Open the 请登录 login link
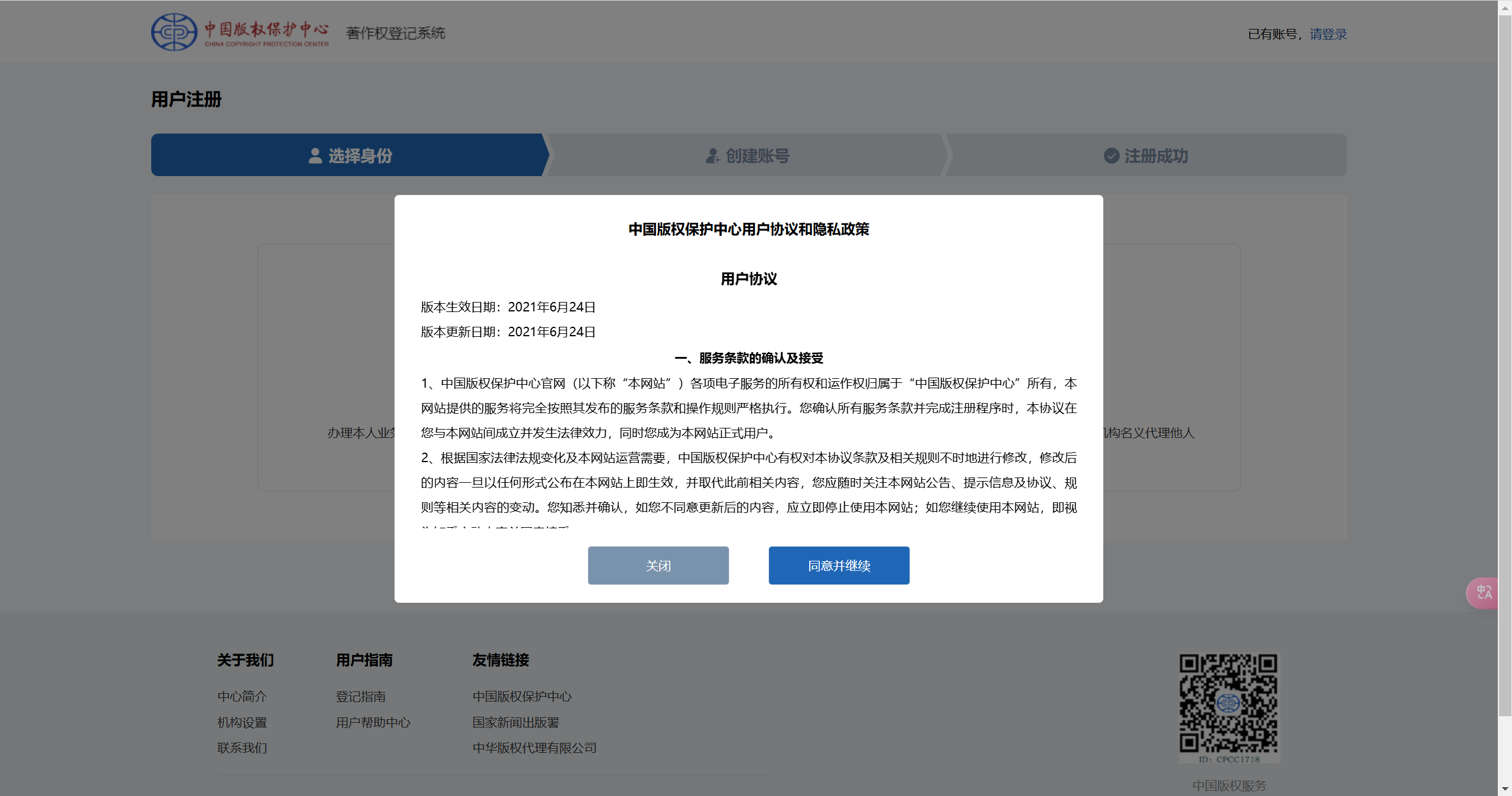 [x=1328, y=34]
